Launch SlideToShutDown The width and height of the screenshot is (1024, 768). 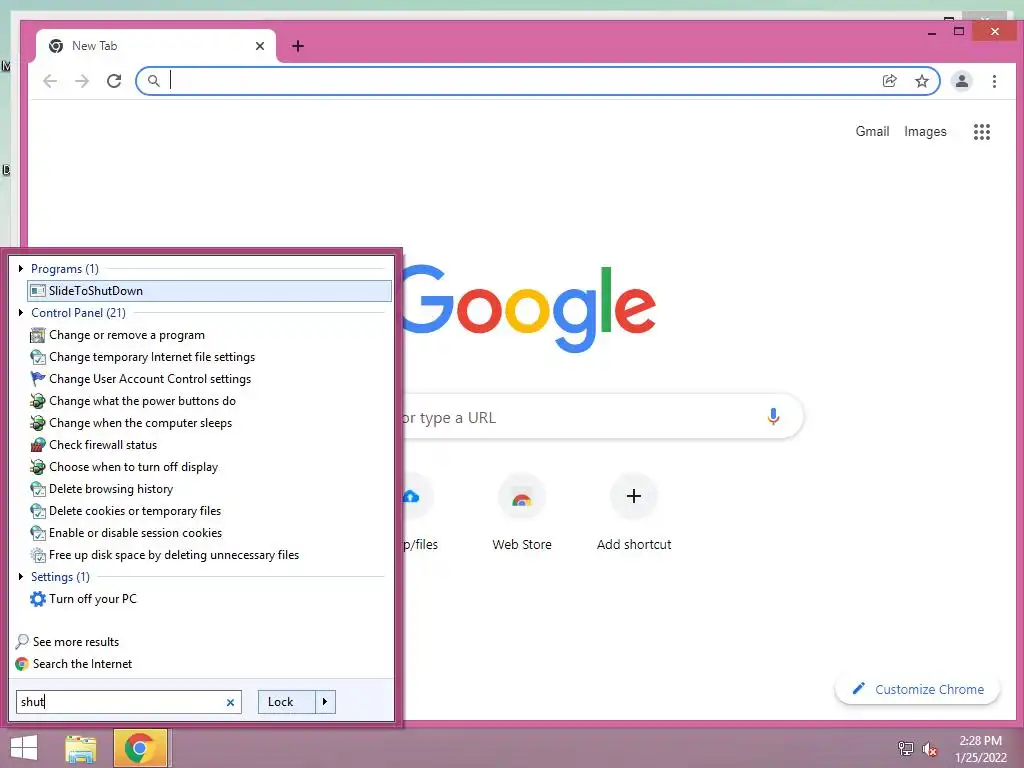click(210, 291)
